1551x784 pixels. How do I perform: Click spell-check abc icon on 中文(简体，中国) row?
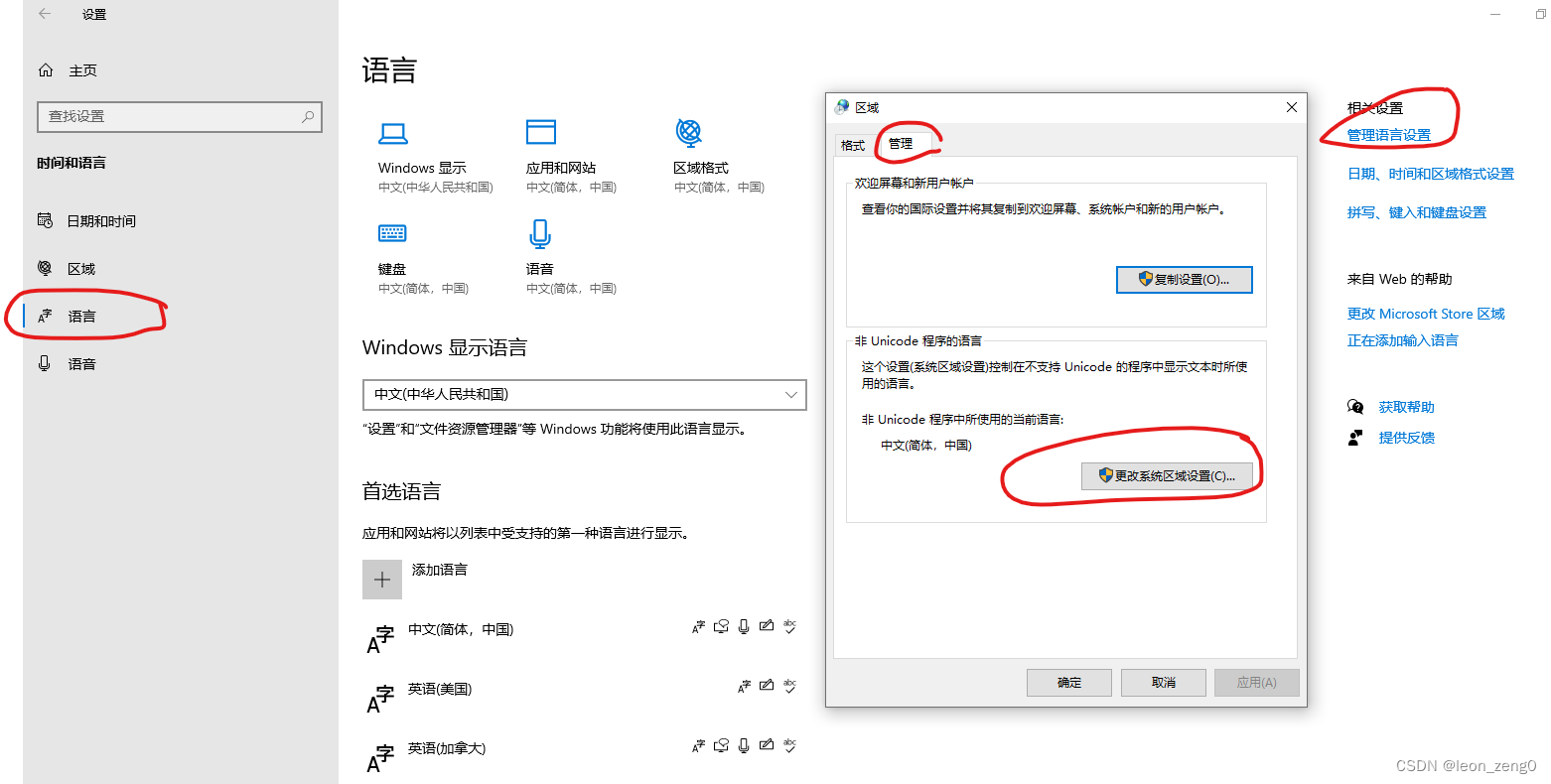tap(789, 626)
